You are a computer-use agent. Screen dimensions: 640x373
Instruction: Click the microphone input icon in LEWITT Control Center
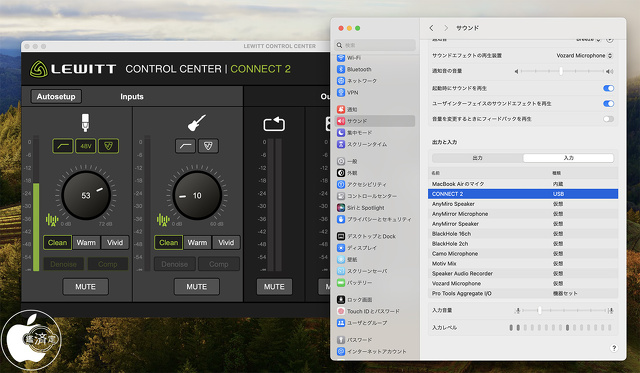tap(85, 122)
